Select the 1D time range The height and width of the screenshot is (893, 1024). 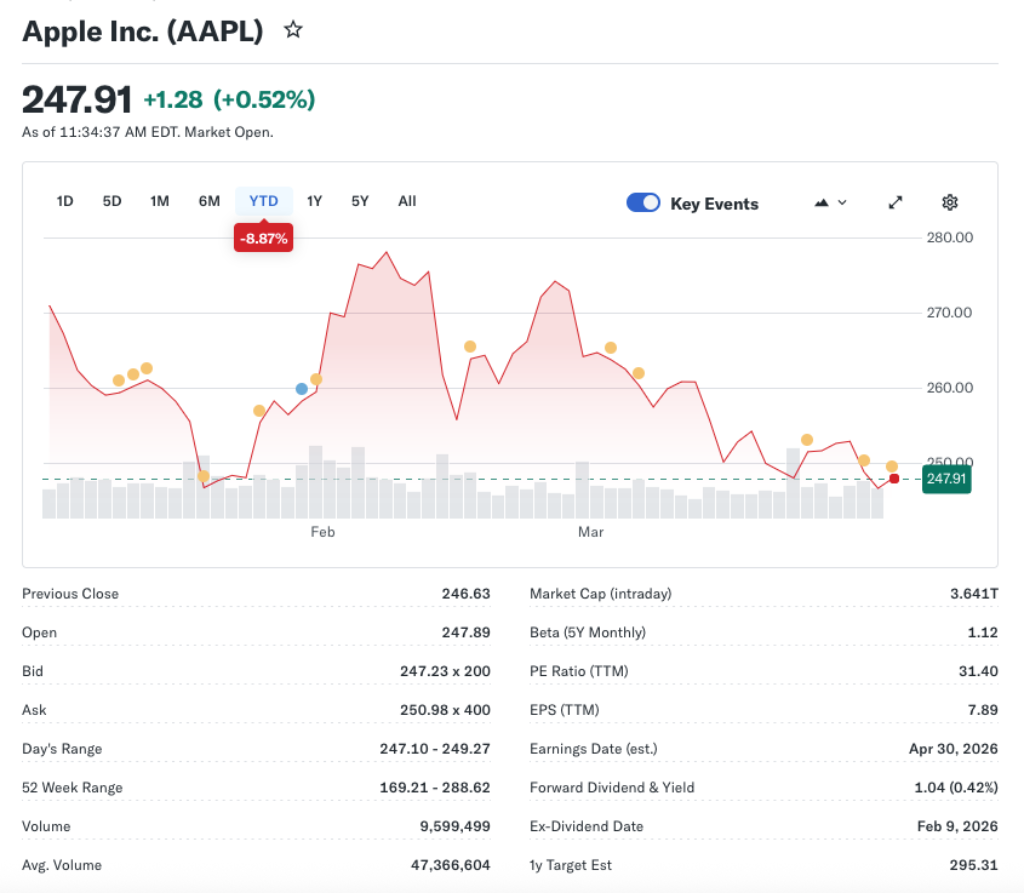(x=65, y=201)
